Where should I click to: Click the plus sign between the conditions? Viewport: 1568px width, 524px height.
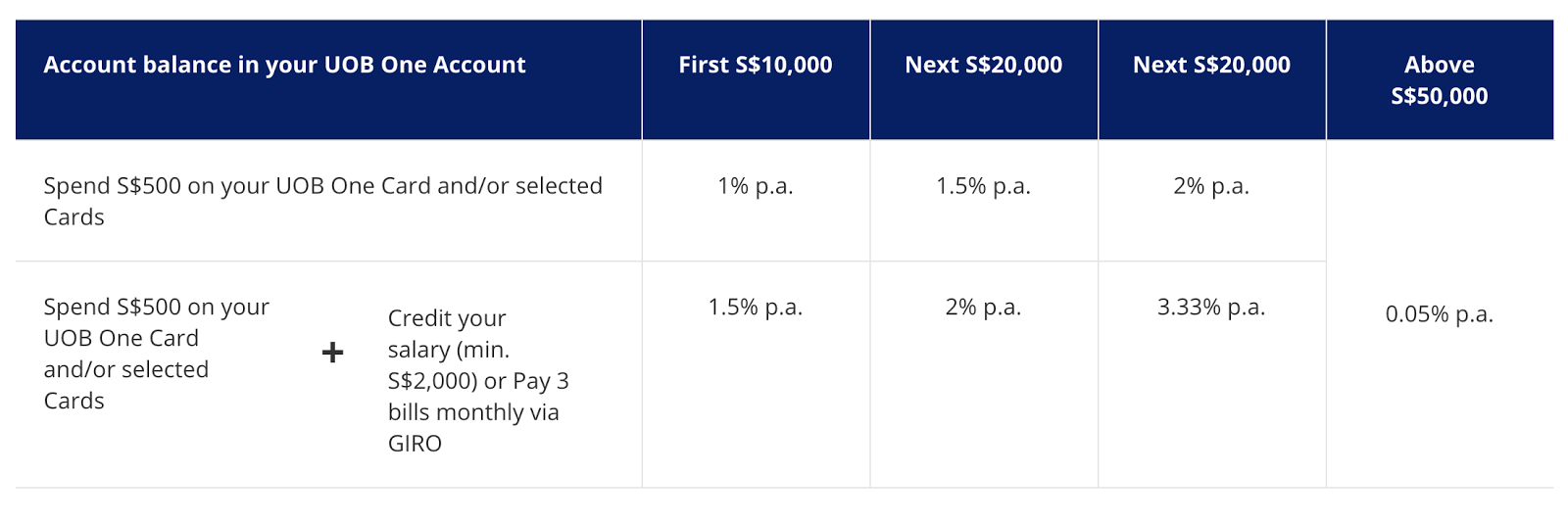[332, 353]
